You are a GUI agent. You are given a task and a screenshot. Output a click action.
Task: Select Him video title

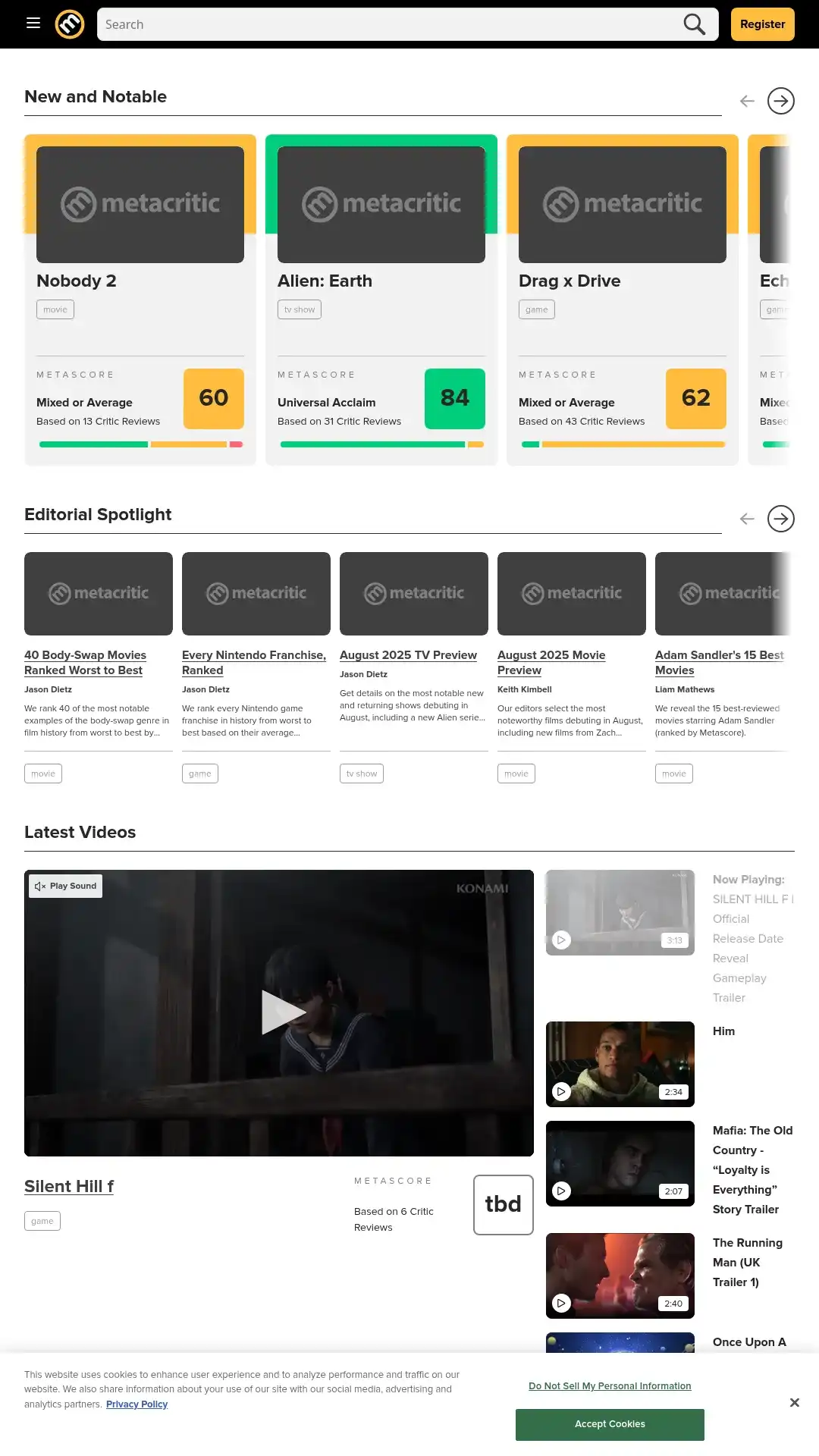tap(723, 1031)
